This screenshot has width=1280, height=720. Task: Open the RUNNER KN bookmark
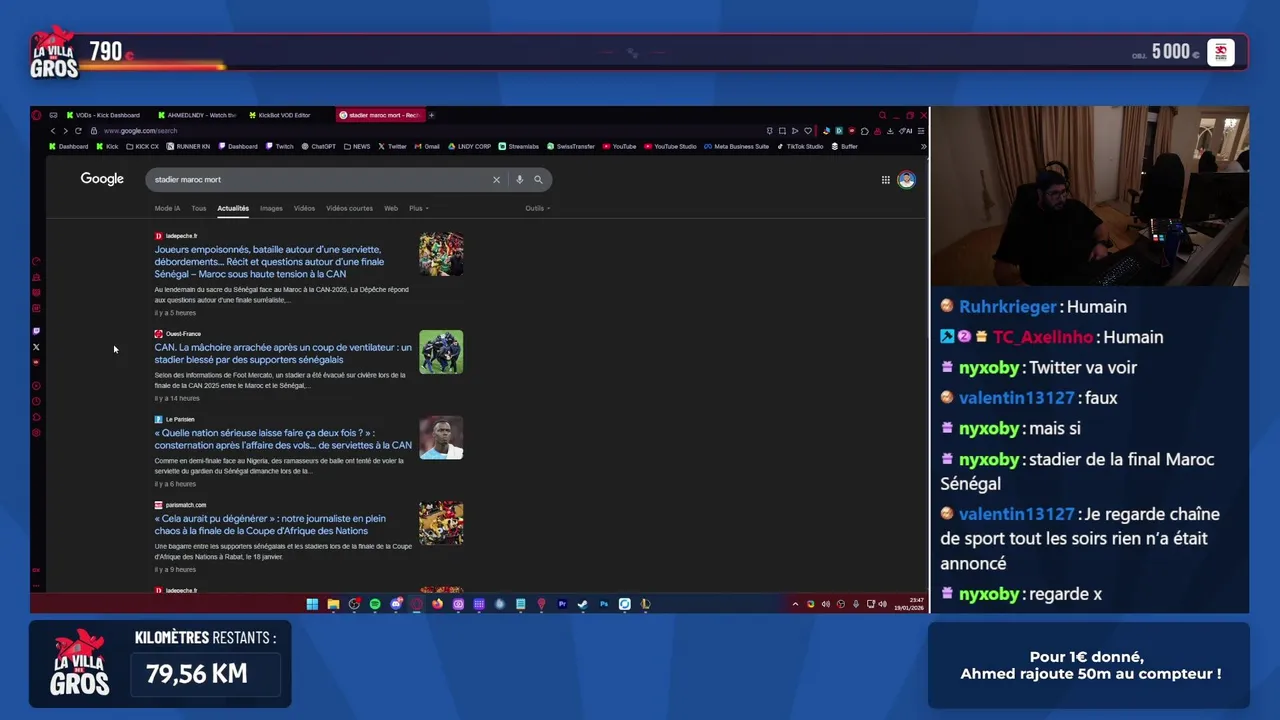coord(188,146)
